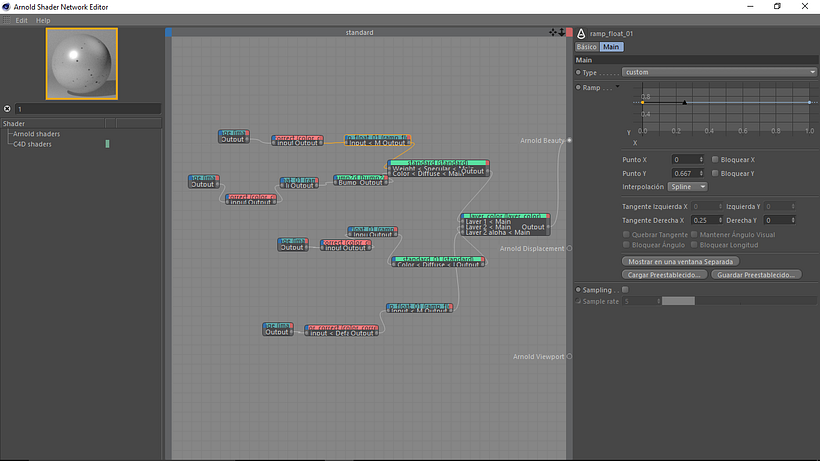Click Mostrar en una ventana Separada button
Screen dimensions: 820x461
tap(680, 261)
